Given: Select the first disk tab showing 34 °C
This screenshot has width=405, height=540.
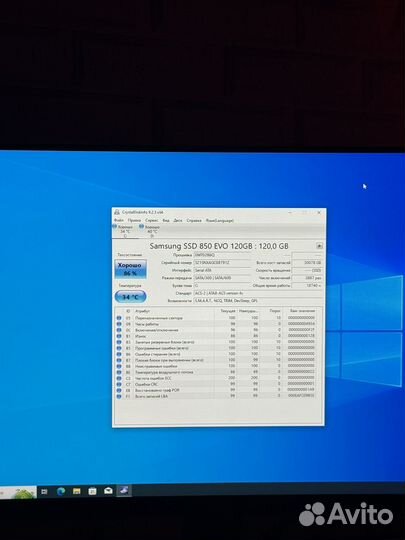Looking at the screenshot, I should click(124, 231).
